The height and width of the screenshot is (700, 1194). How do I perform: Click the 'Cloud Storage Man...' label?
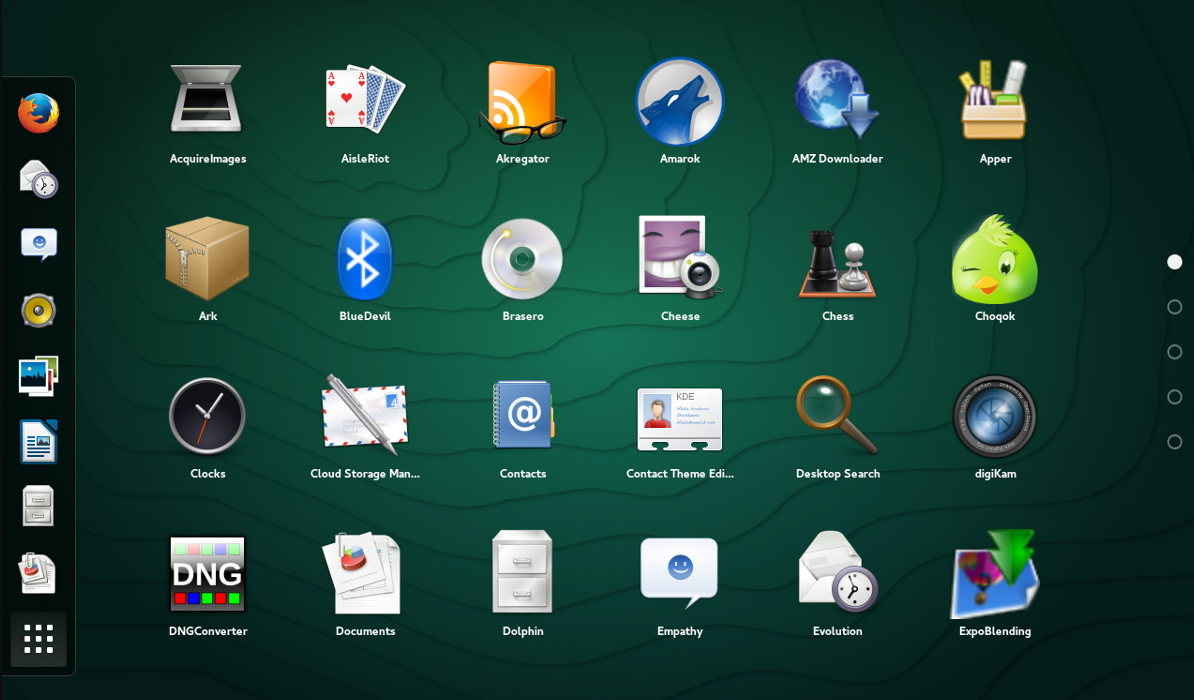pyautogui.click(x=365, y=474)
